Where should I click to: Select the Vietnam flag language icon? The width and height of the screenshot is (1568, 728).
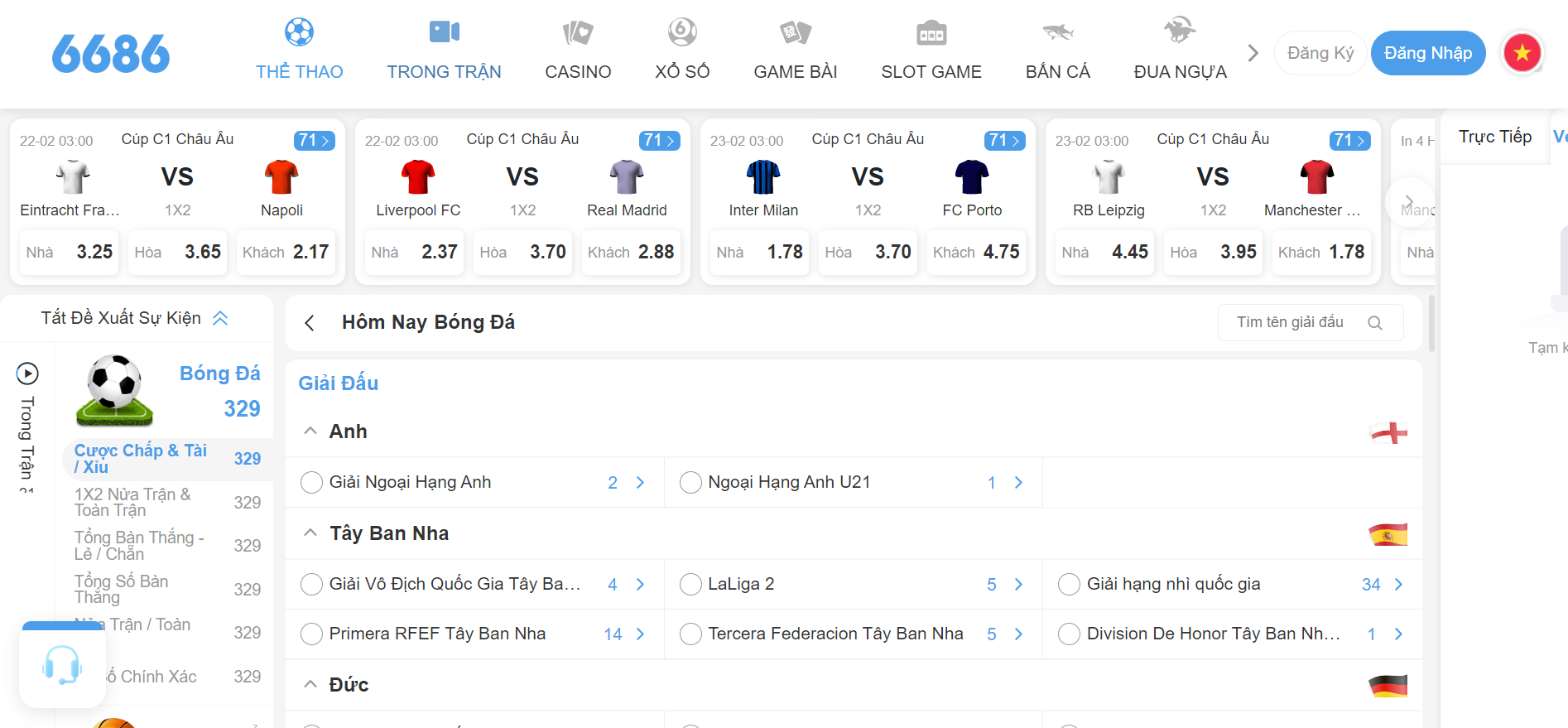[x=1522, y=53]
